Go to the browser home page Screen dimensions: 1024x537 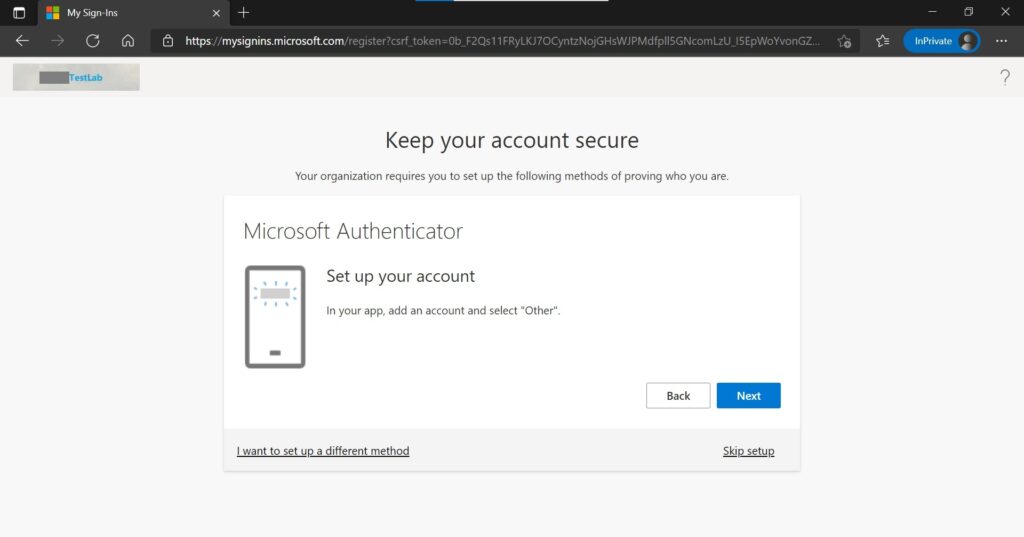(x=128, y=41)
